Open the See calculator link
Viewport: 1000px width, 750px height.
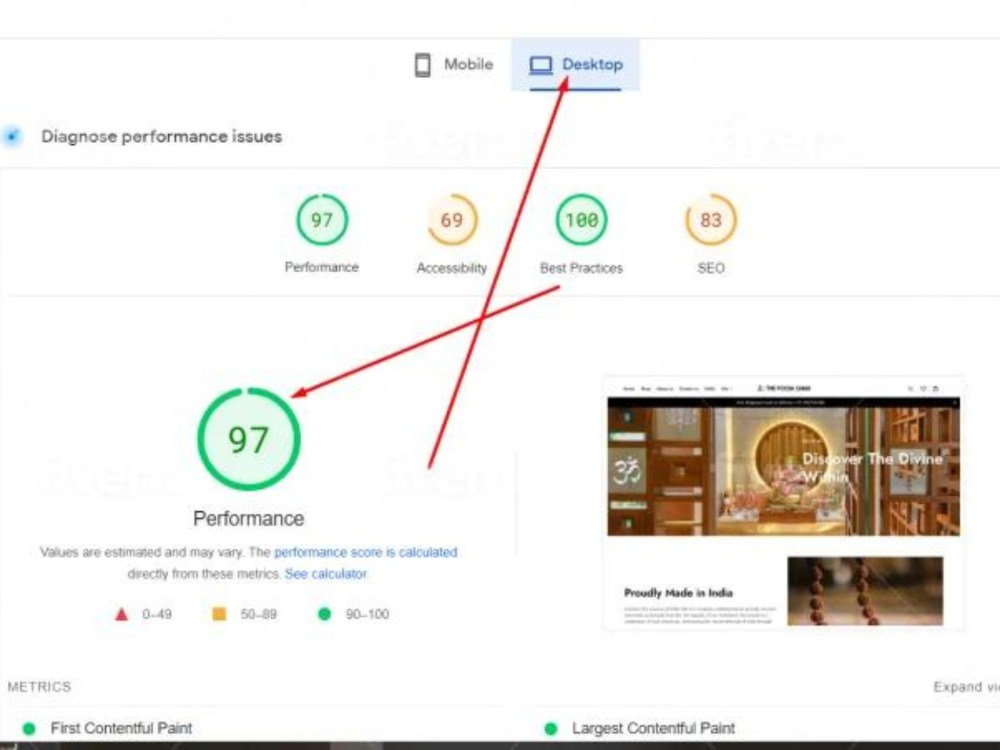pos(325,574)
